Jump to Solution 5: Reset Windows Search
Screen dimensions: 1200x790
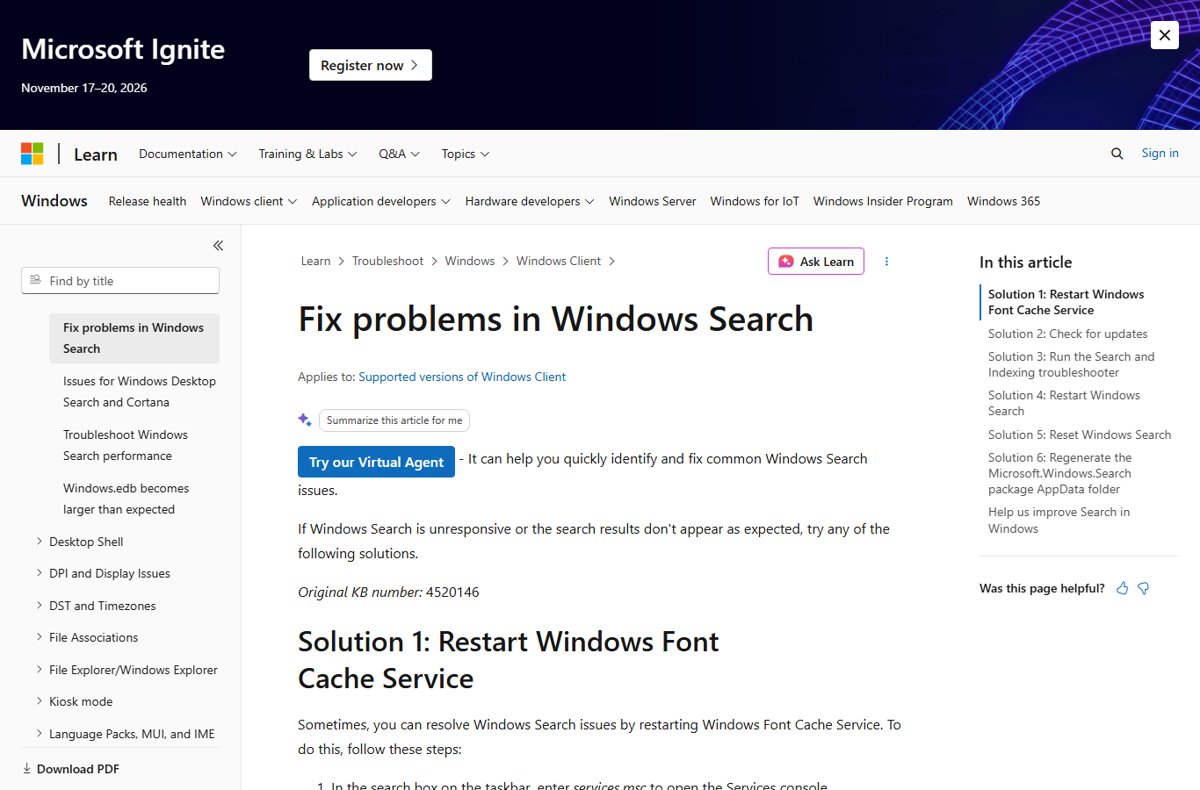(1079, 435)
